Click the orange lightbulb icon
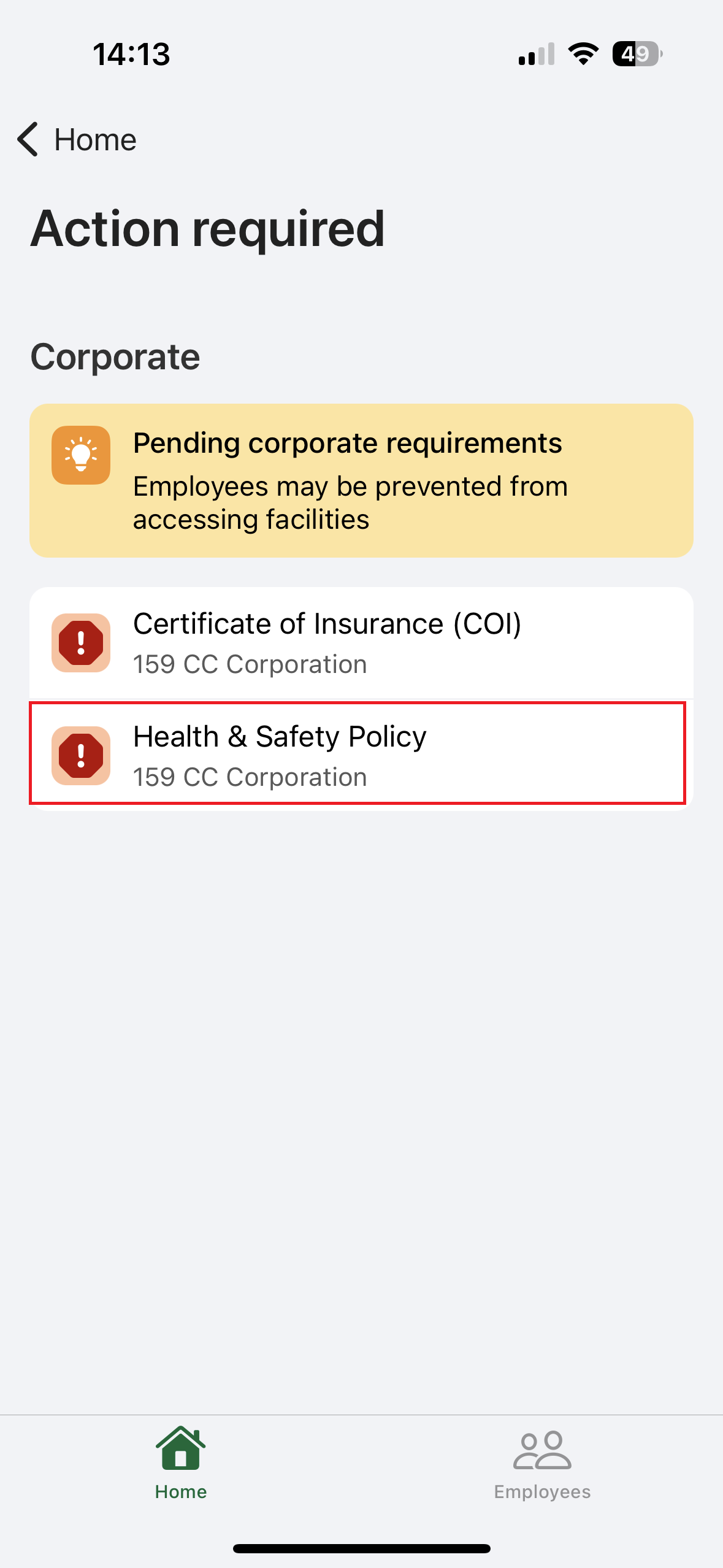The height and width of the screenshot is (1568, 723). [x=81, y=455]
